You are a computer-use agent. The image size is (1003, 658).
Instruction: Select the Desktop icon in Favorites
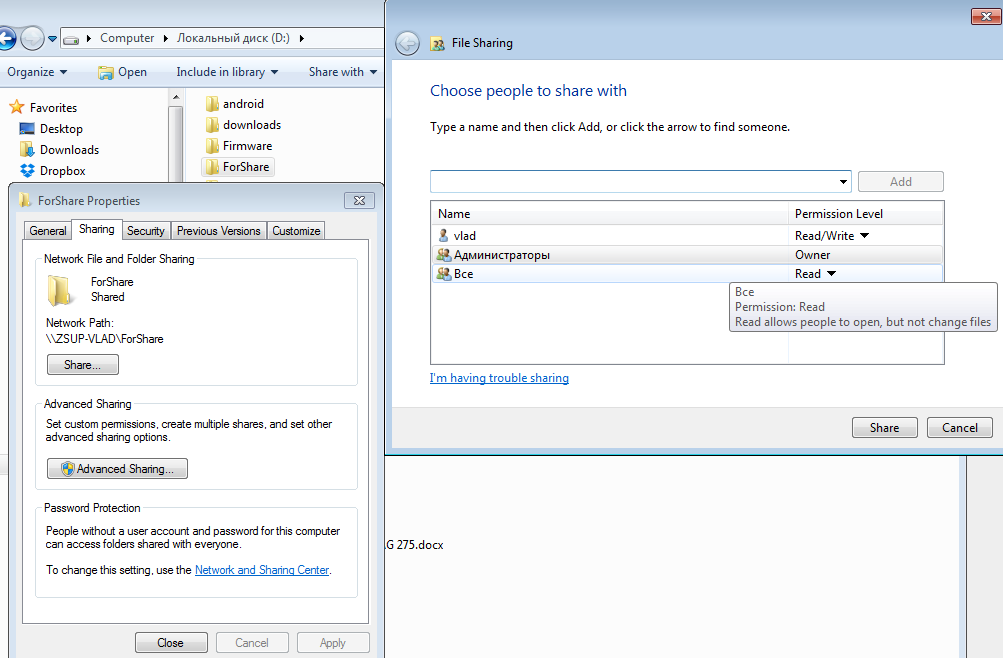pos(27,129)
